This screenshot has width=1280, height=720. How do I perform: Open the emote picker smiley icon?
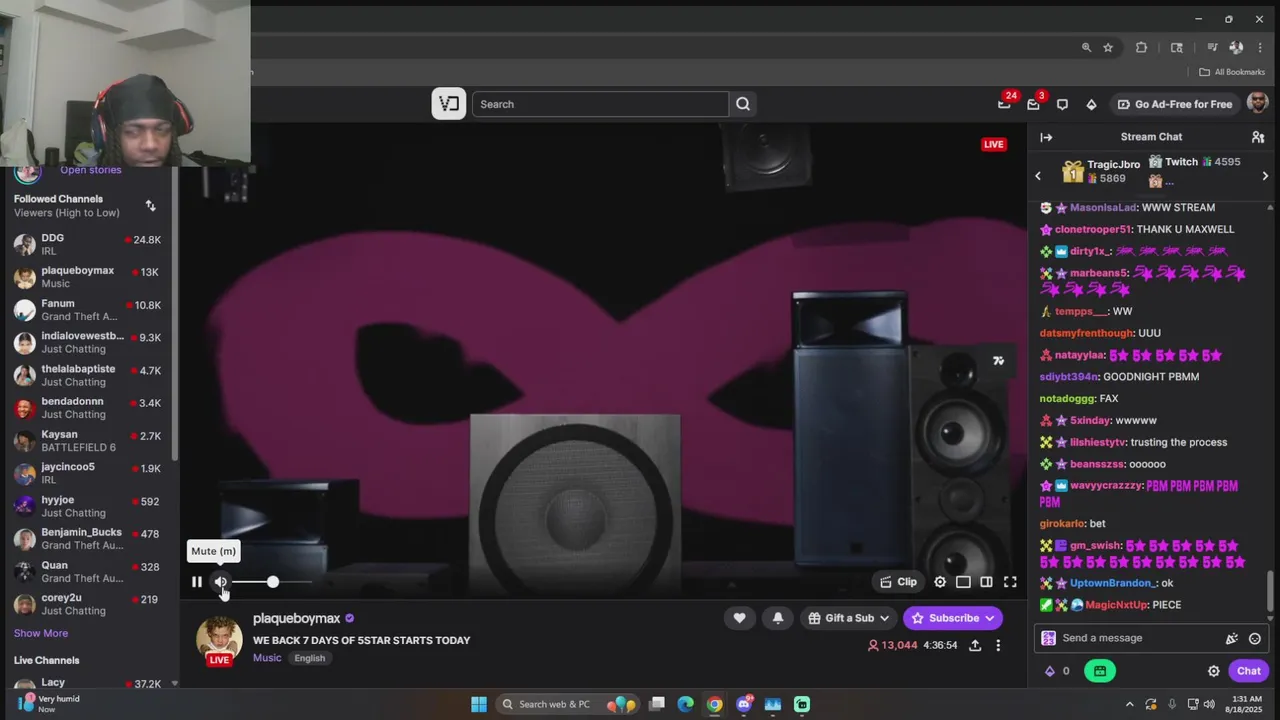1255,638
